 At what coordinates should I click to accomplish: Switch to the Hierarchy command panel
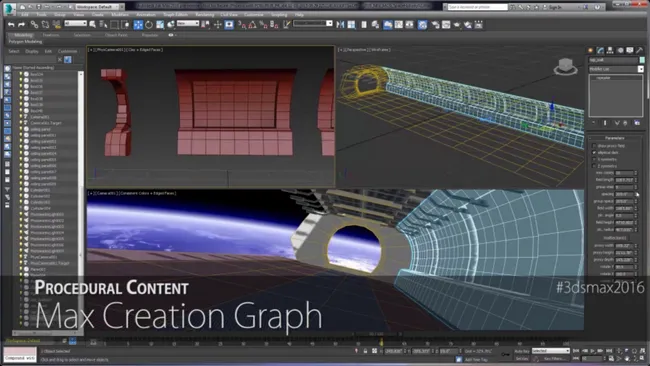[610, 50]
